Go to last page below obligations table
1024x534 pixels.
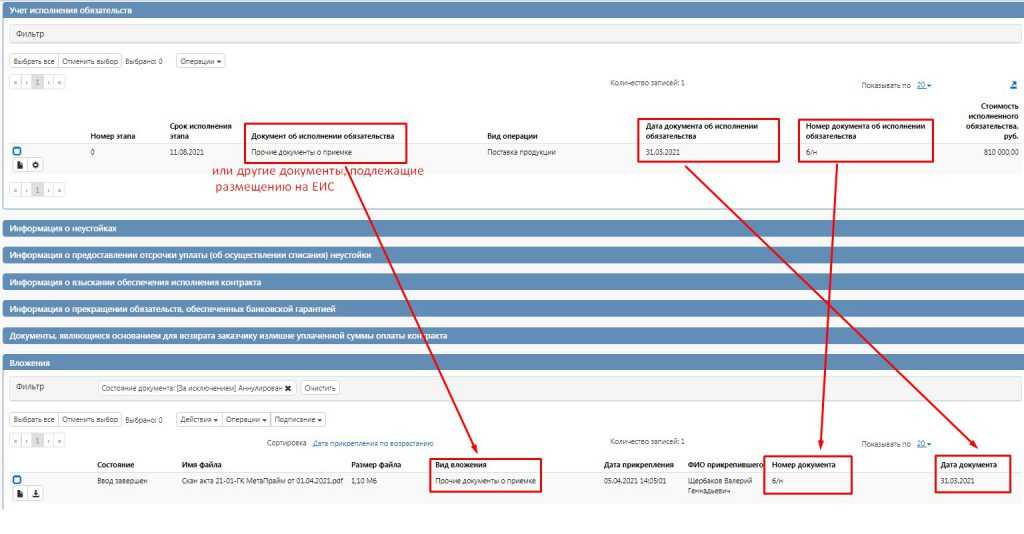tap(59, 190)
